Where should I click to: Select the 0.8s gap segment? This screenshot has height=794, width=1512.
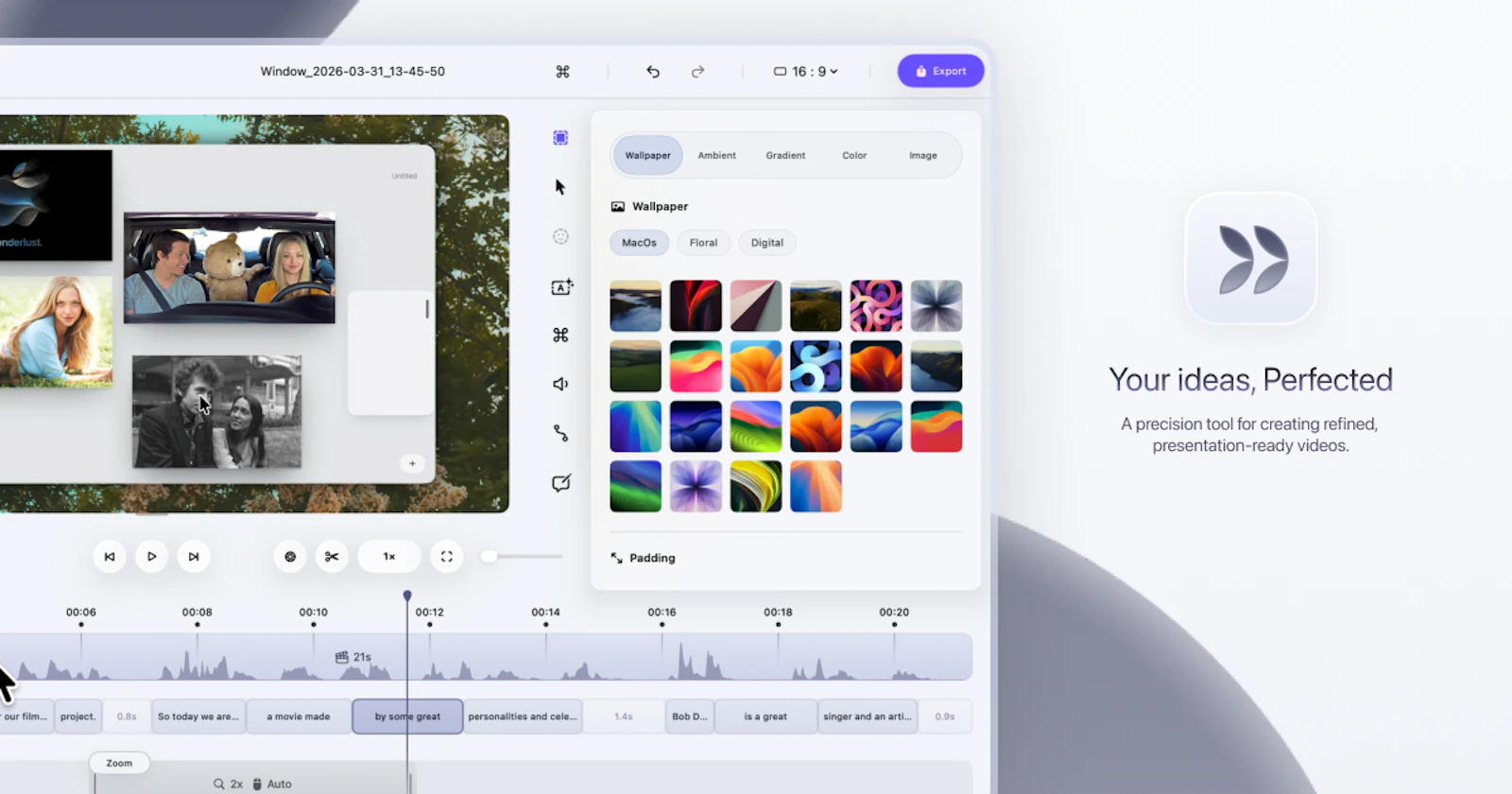[127, 716]
